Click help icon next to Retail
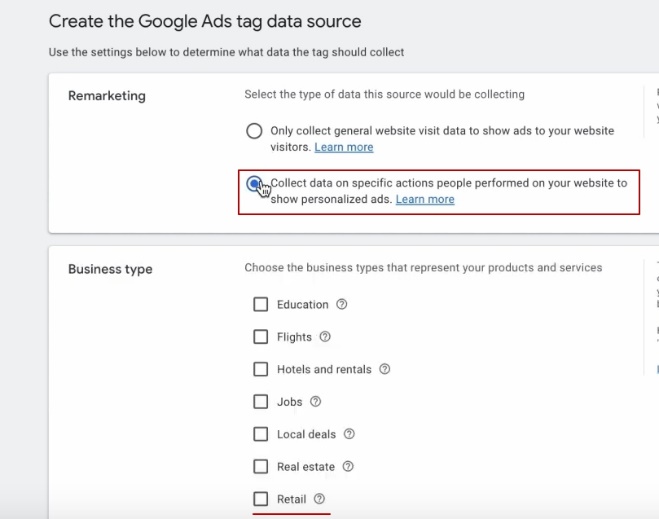The width and height of the screenshot is (659, 519). coord(320,499)
